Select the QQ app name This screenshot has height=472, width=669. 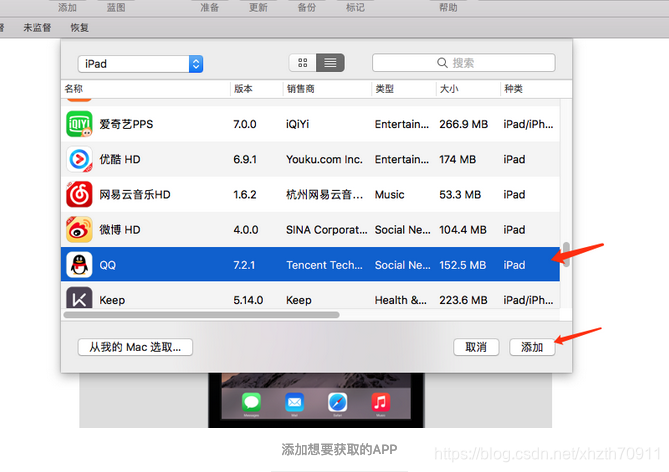pyautogui.click(x=108, y=265)
